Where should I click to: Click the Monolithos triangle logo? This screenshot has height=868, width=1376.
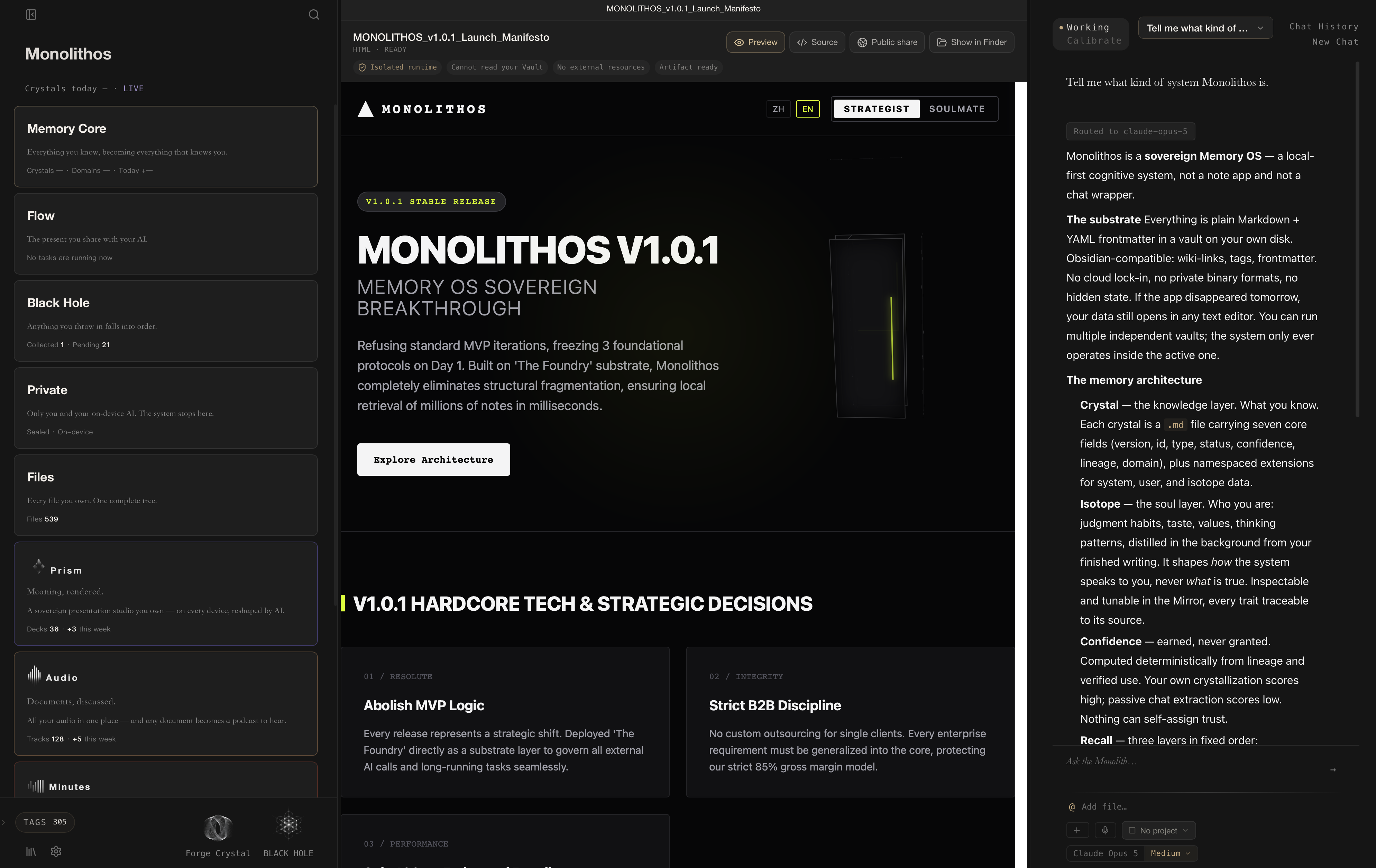(x=365, y=109)
